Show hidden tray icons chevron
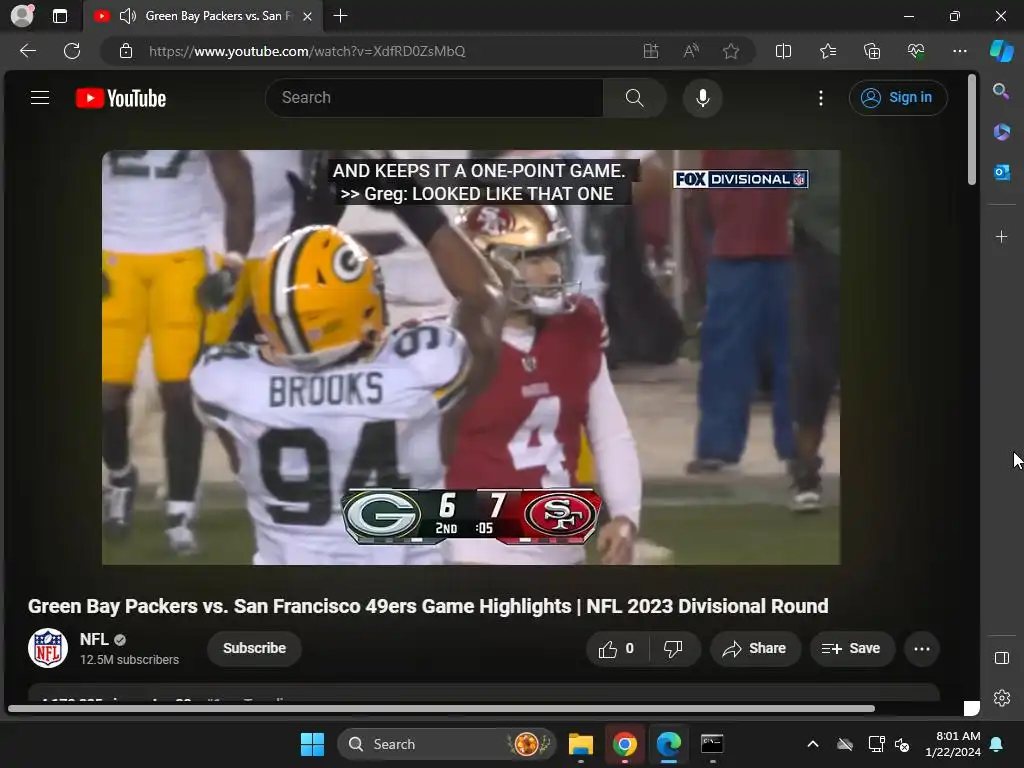The height and width of the screenshot is (768, 1024). point(812,744)
